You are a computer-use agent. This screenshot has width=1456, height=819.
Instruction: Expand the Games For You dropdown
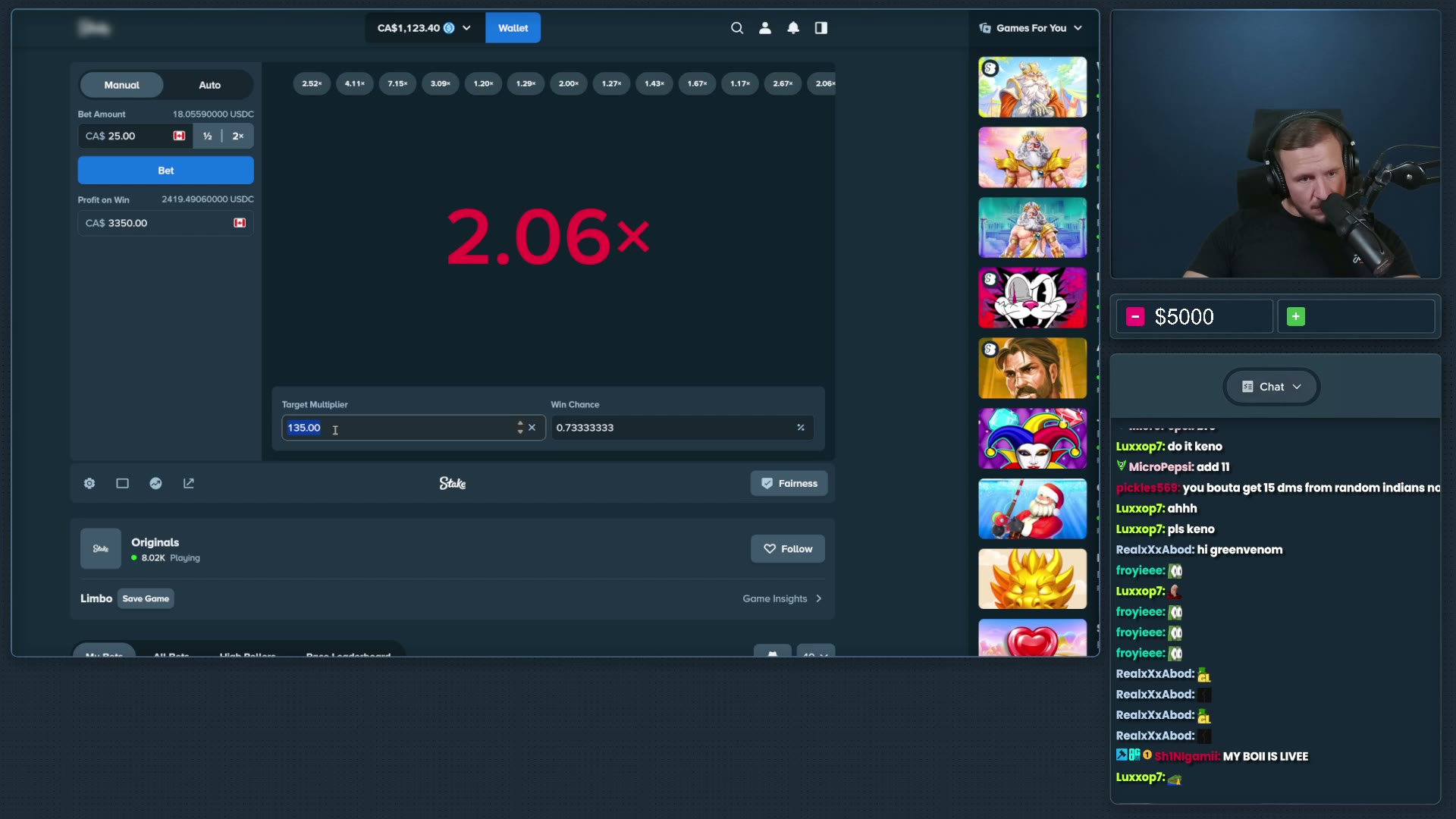1031,28
